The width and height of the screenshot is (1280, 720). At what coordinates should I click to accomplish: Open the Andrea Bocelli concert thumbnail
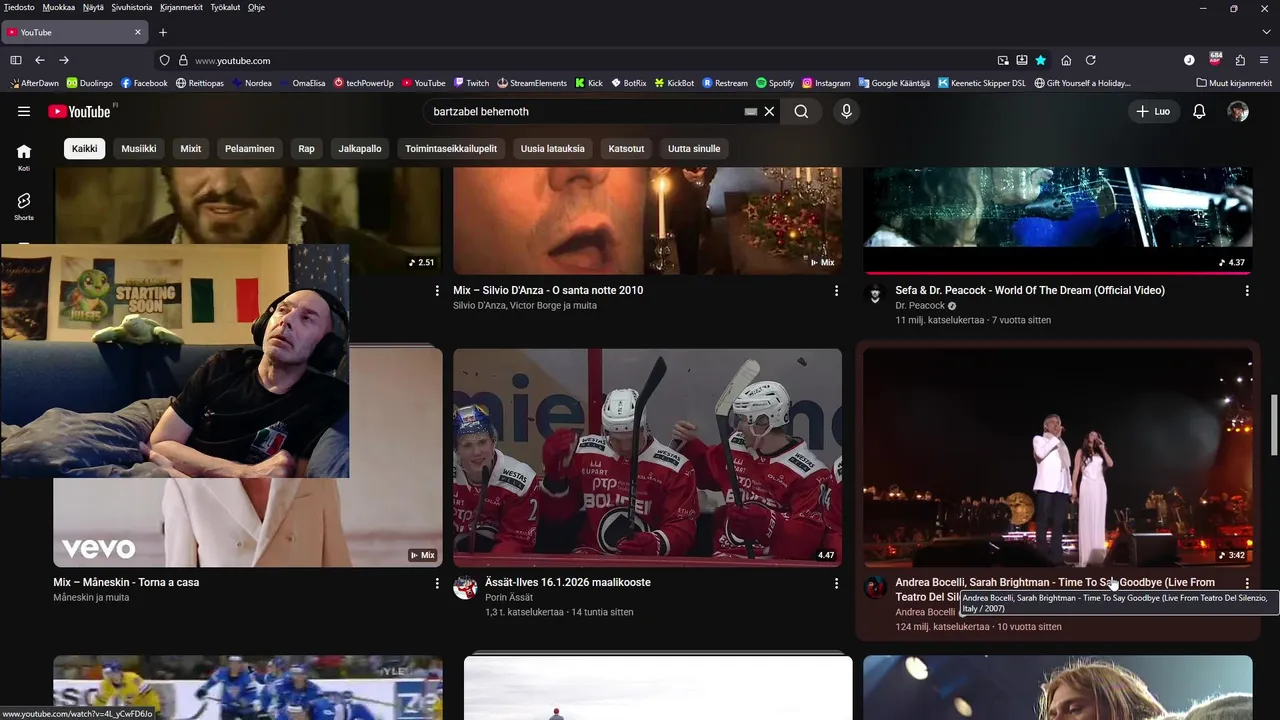1058,458
